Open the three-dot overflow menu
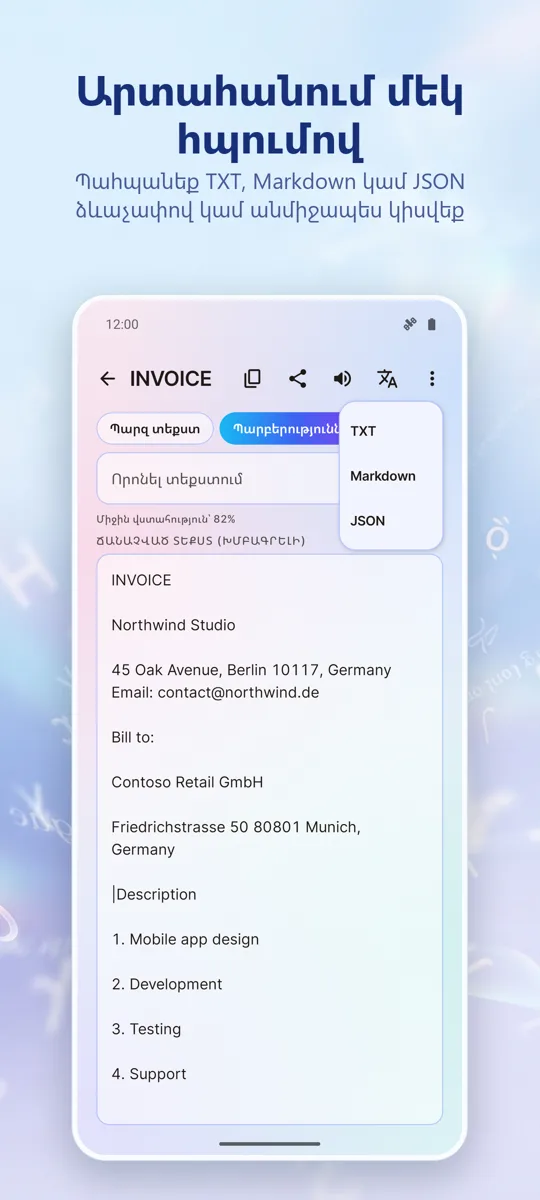Viewport: 540px width, 1200px height. coord(432,379)
